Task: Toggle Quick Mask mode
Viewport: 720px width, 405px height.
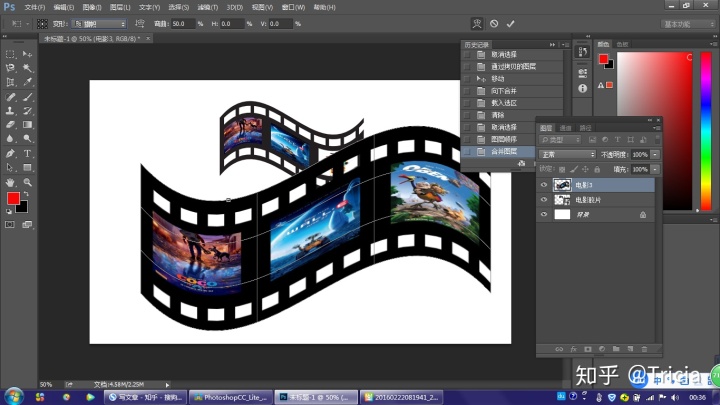Action: coord(10,225)
